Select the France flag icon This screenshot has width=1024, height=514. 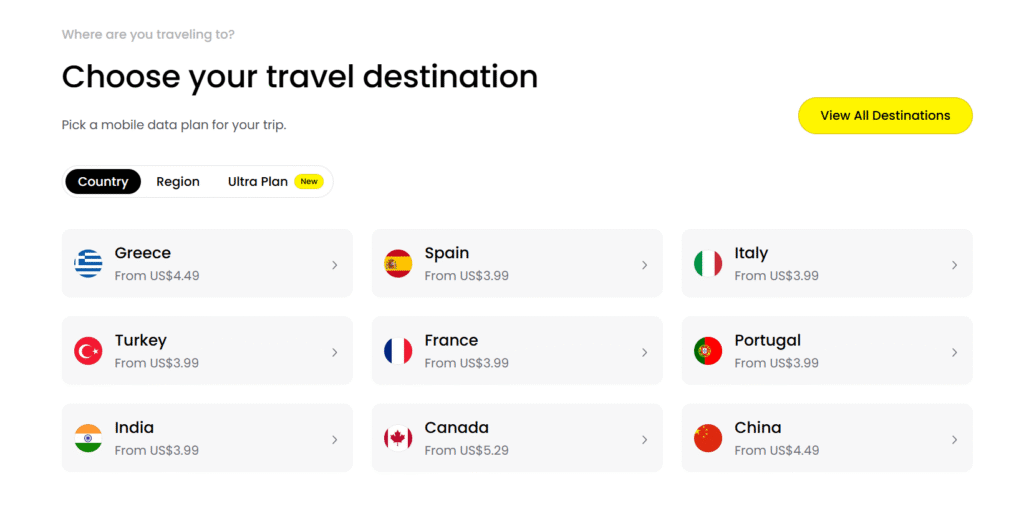[x=398, y=351]
